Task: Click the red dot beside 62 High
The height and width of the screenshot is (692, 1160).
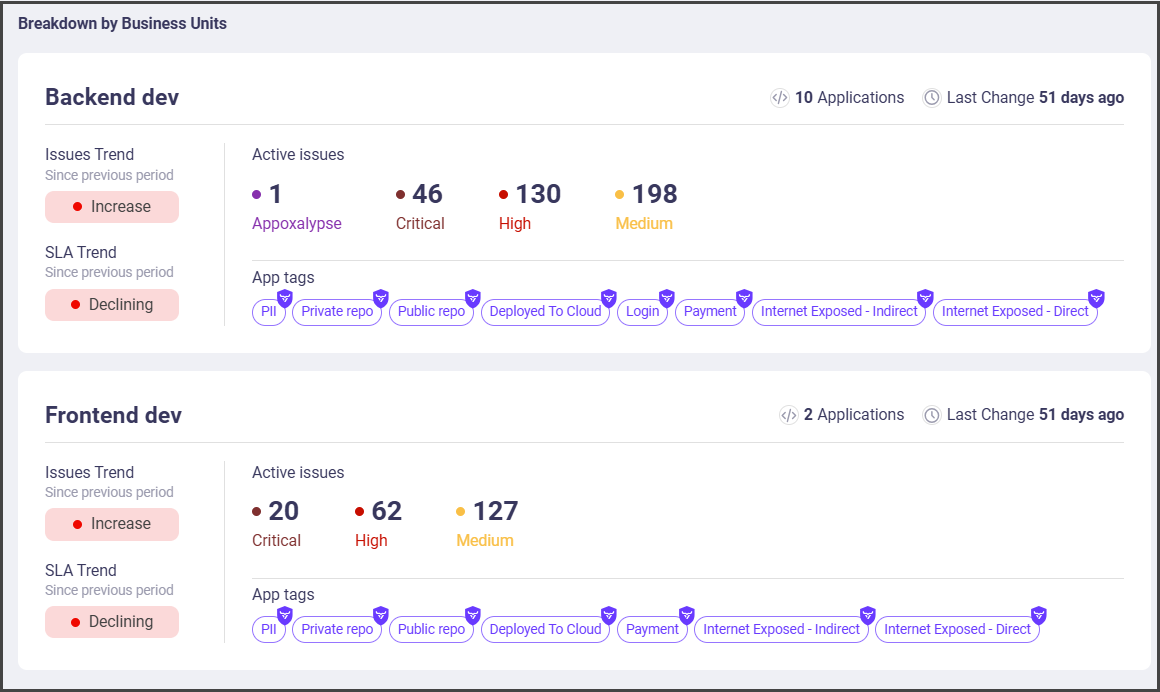Action: coord(360,512)
